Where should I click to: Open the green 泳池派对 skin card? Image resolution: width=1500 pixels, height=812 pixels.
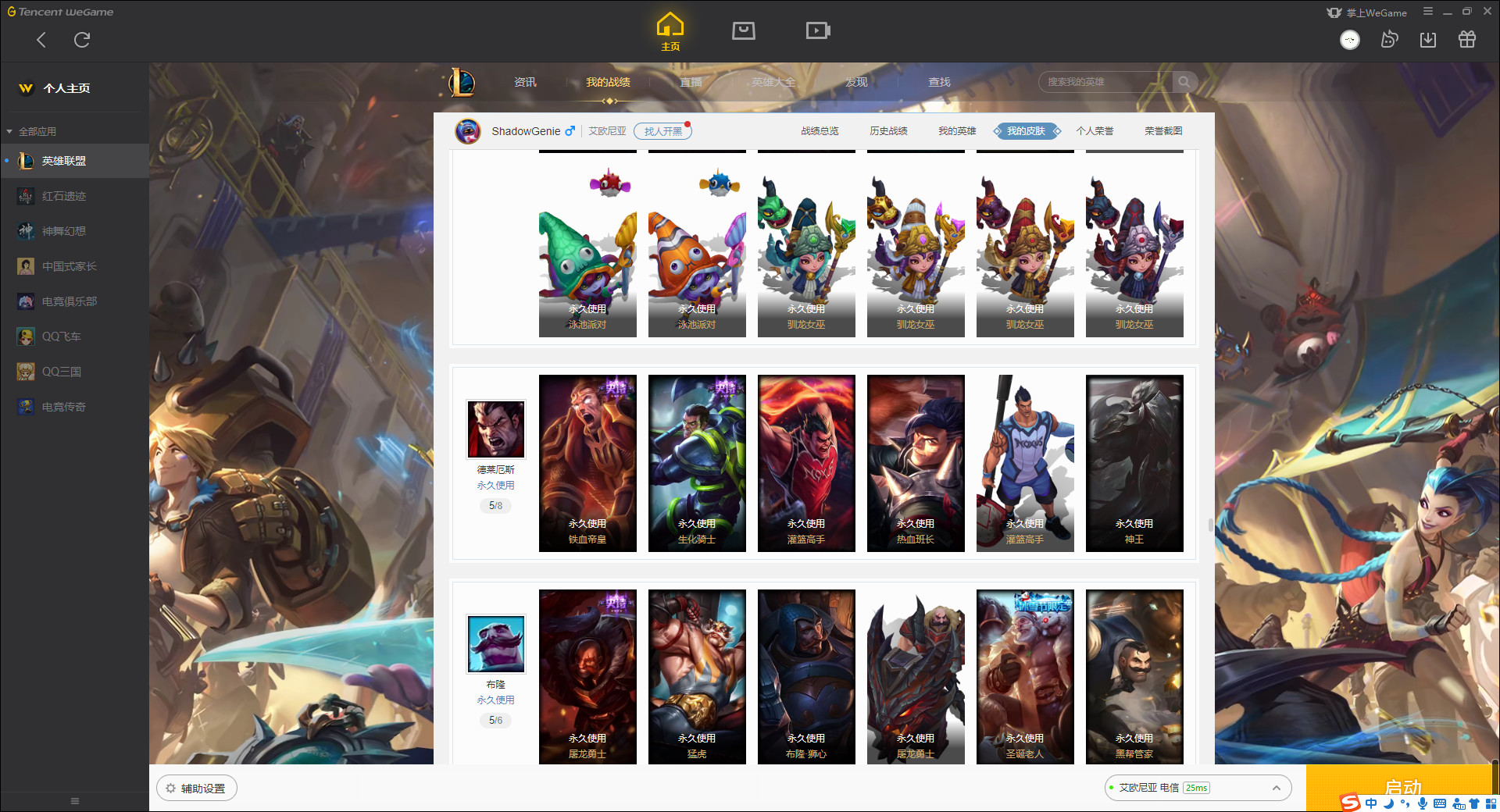point(587,251)
